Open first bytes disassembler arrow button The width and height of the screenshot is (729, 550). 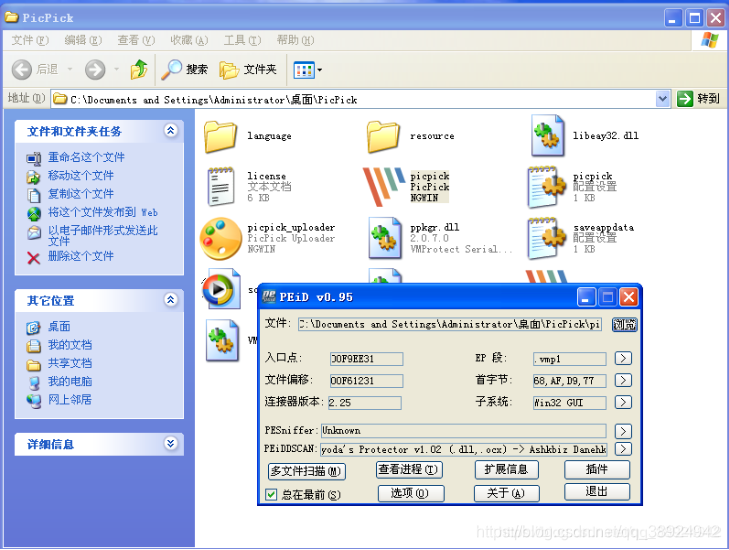point(623,380)
